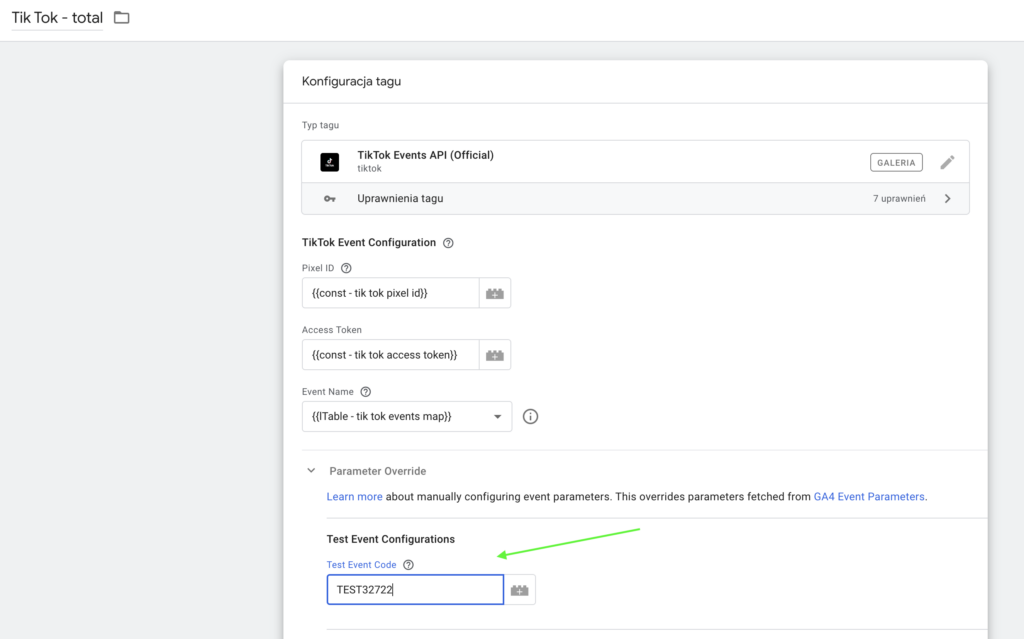Click help icon next to Pixel ID label
Image resolution: width=1024 pixels, height=639 pixels.
tap(346, 268)
